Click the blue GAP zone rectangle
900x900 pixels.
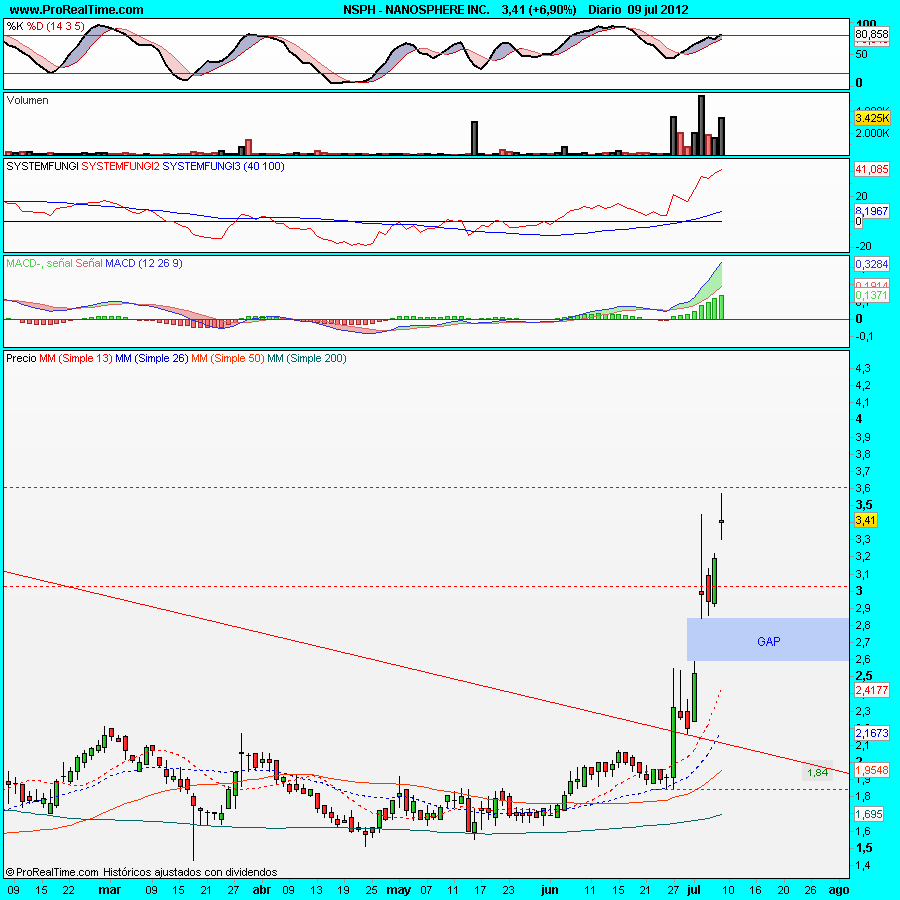[767, 639]
